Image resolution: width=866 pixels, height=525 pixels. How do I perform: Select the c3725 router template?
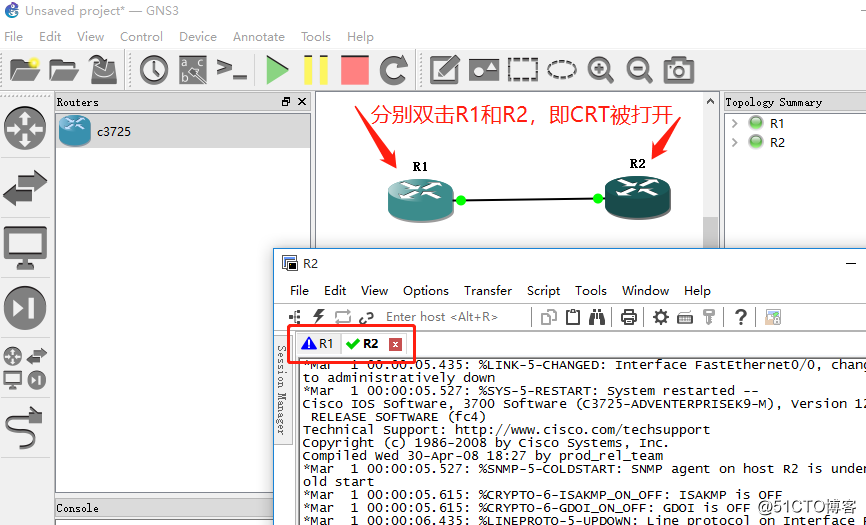(183, 131)
